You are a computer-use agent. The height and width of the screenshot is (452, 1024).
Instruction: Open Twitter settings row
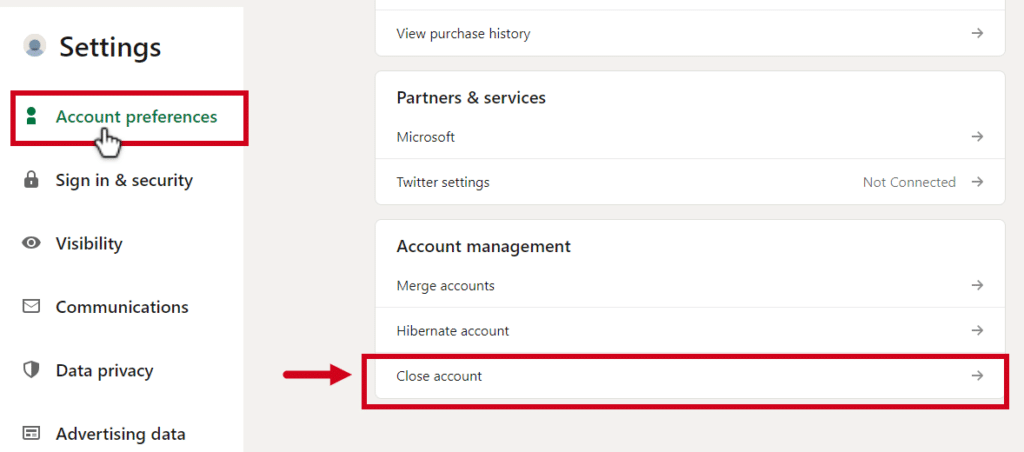tap(443, 182)
